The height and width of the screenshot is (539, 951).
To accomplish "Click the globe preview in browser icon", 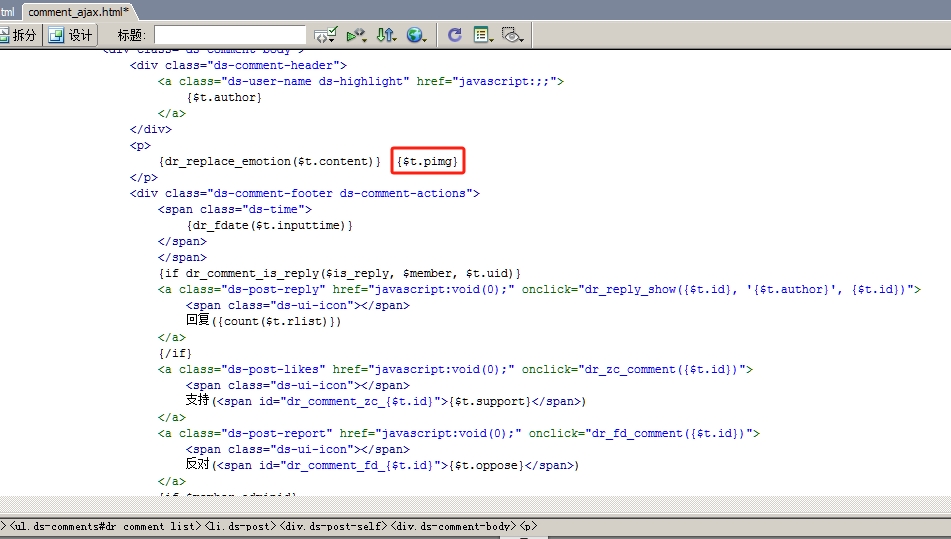I will point(416,35).
